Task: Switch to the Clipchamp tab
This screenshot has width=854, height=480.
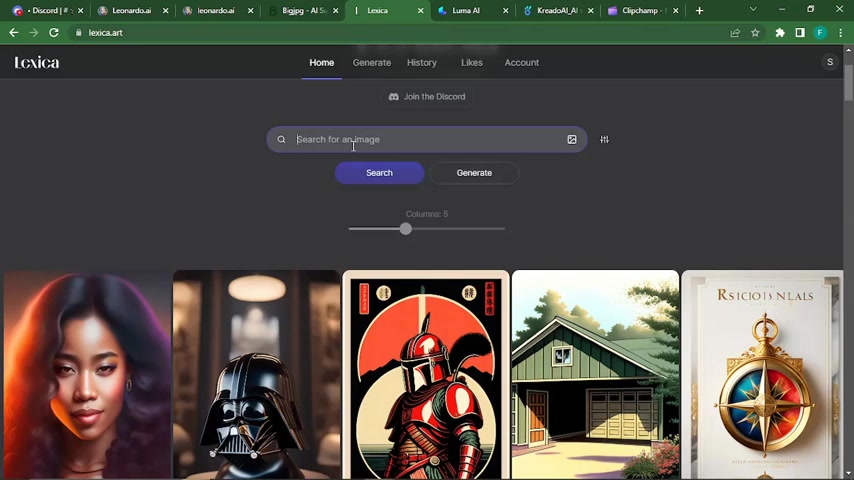Action: coord(643,10)
